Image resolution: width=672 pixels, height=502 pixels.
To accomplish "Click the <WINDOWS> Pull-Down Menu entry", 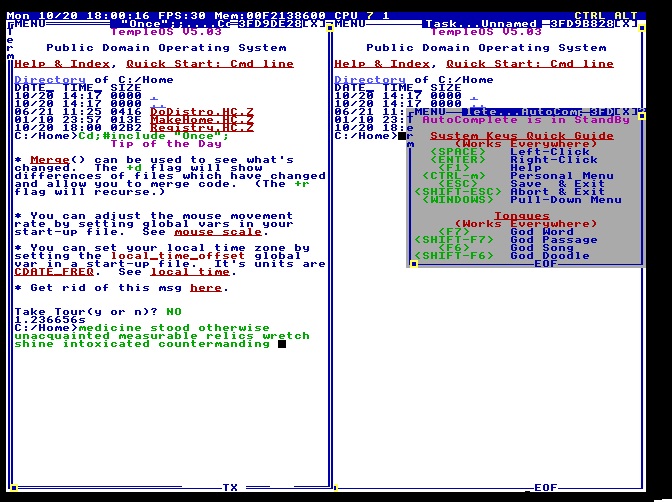I will (x=522, y=200).
